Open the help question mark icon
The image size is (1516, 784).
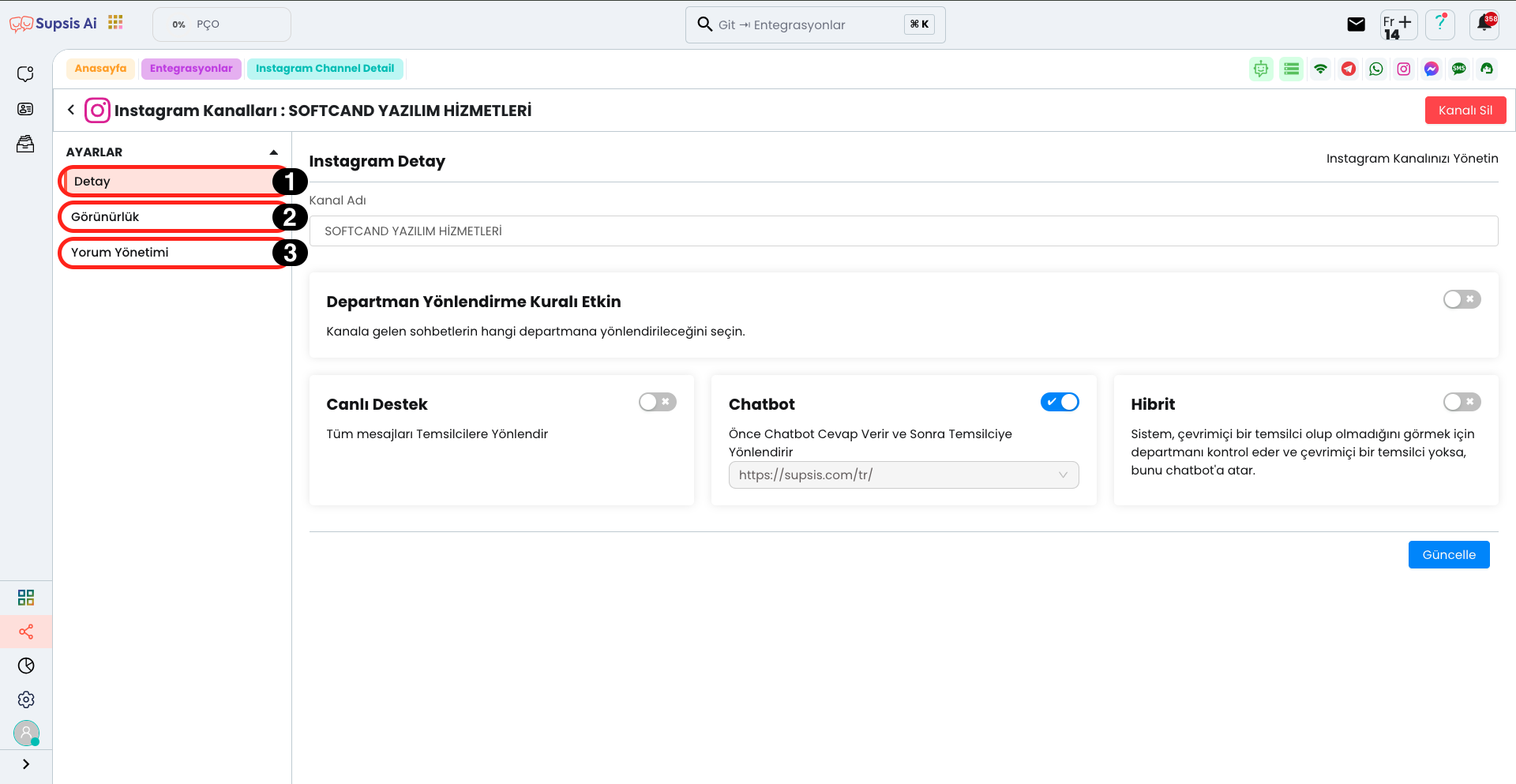click(1440, 24)
